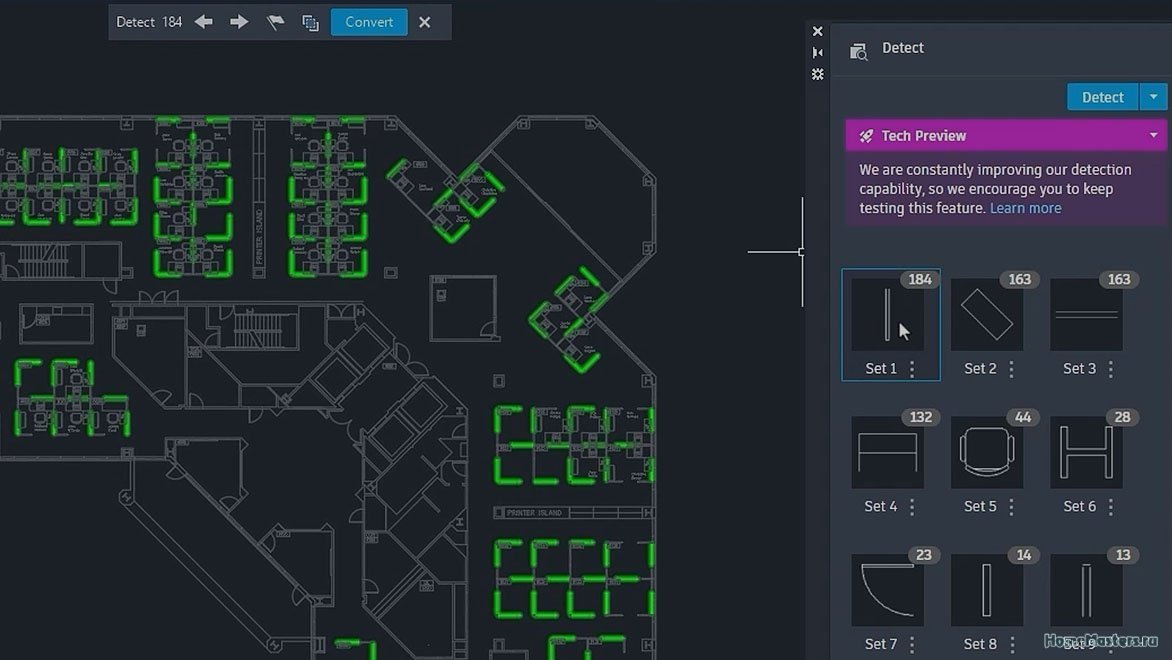Collapse the Tech Preview banner
Viewport: 1172px width, 660px height.
pyautogui.click(x=1153, y=136)
